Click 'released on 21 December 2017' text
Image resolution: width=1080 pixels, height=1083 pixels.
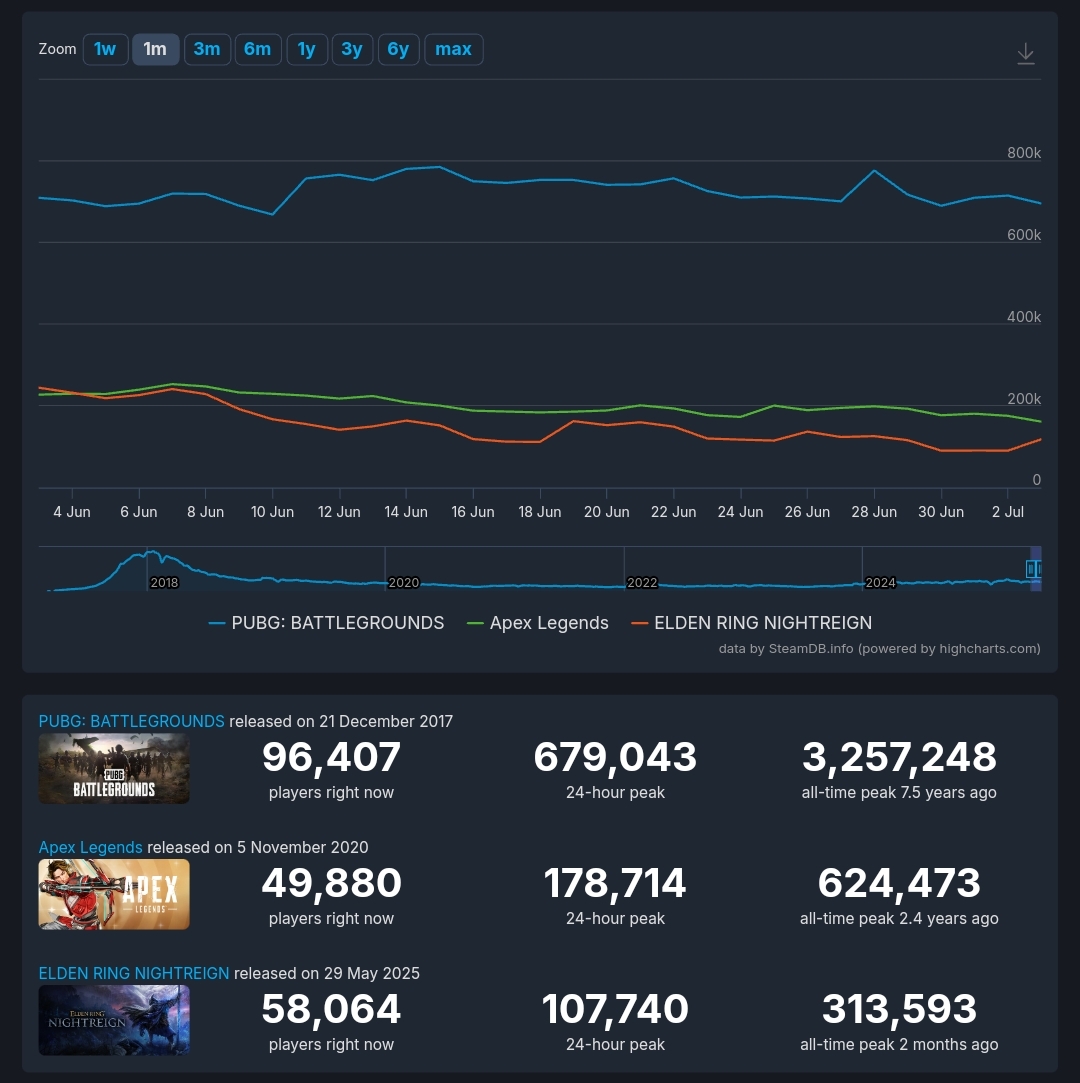click(341, 721)
